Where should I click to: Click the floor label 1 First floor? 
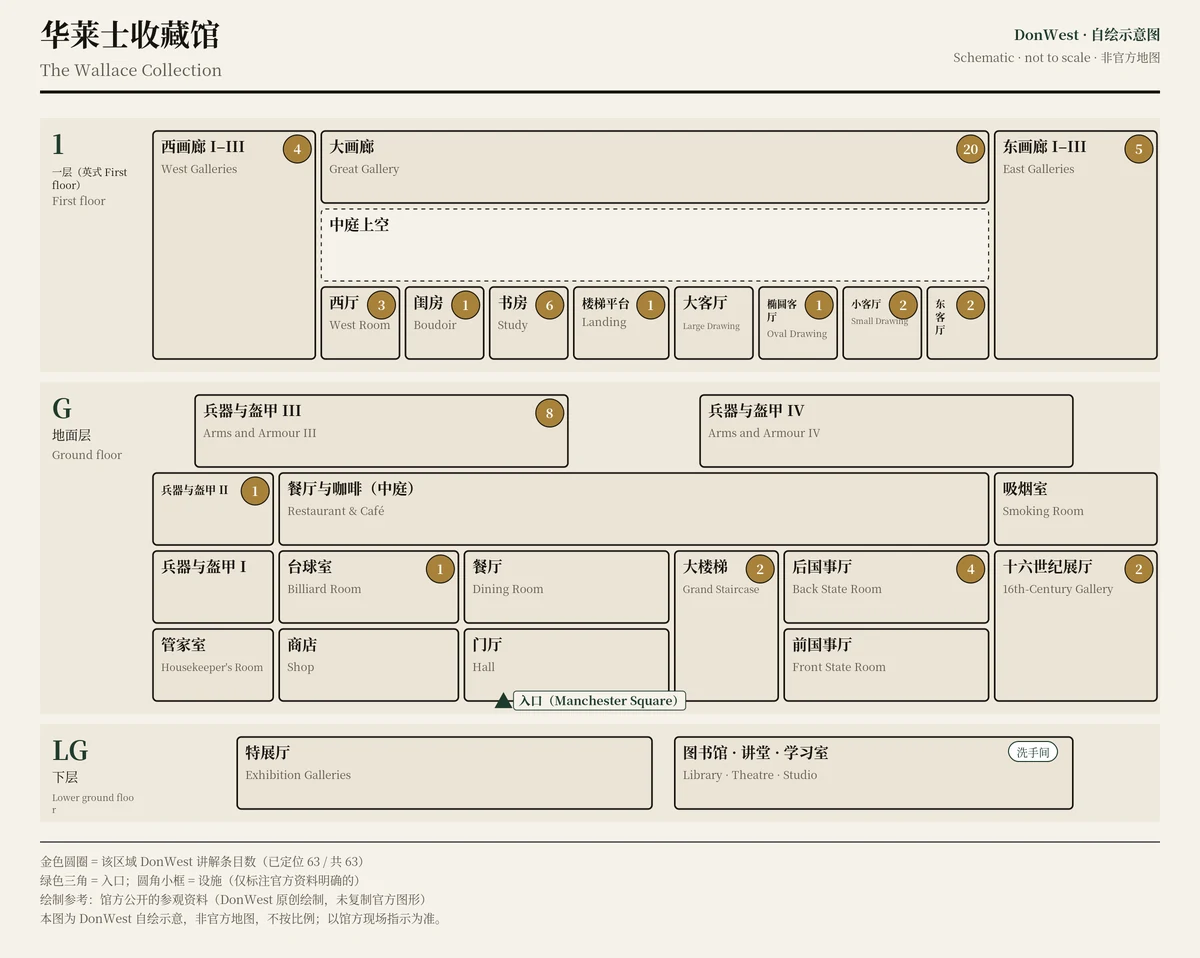click(91, 170)
